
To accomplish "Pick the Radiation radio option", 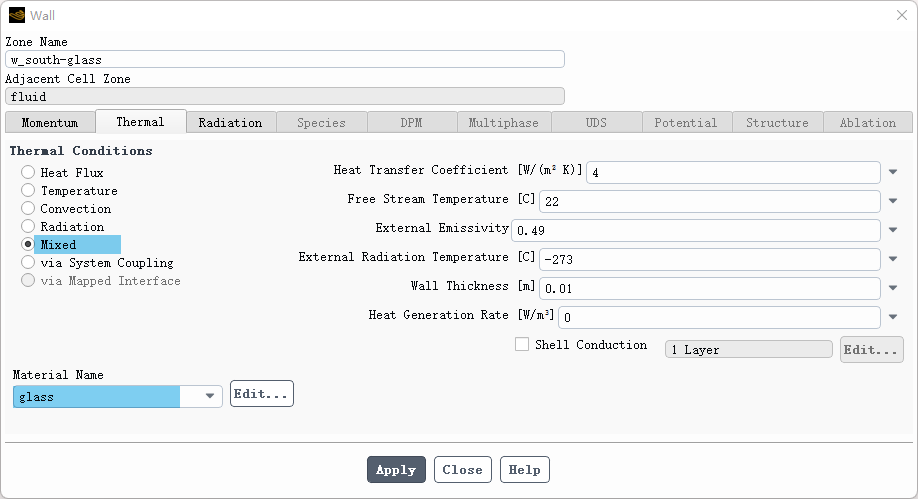I will point(28,227).
